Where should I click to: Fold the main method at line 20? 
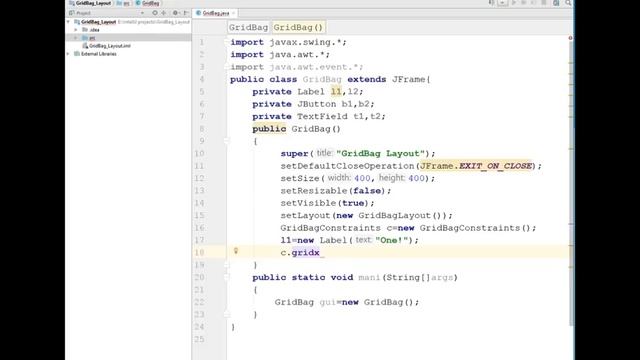(x=227, y=278)
